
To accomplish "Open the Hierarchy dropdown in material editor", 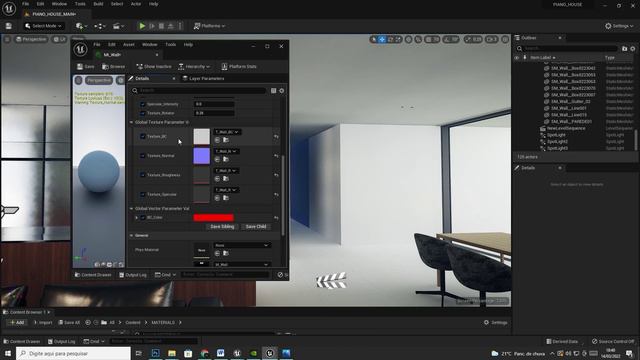I will [194, 67].
